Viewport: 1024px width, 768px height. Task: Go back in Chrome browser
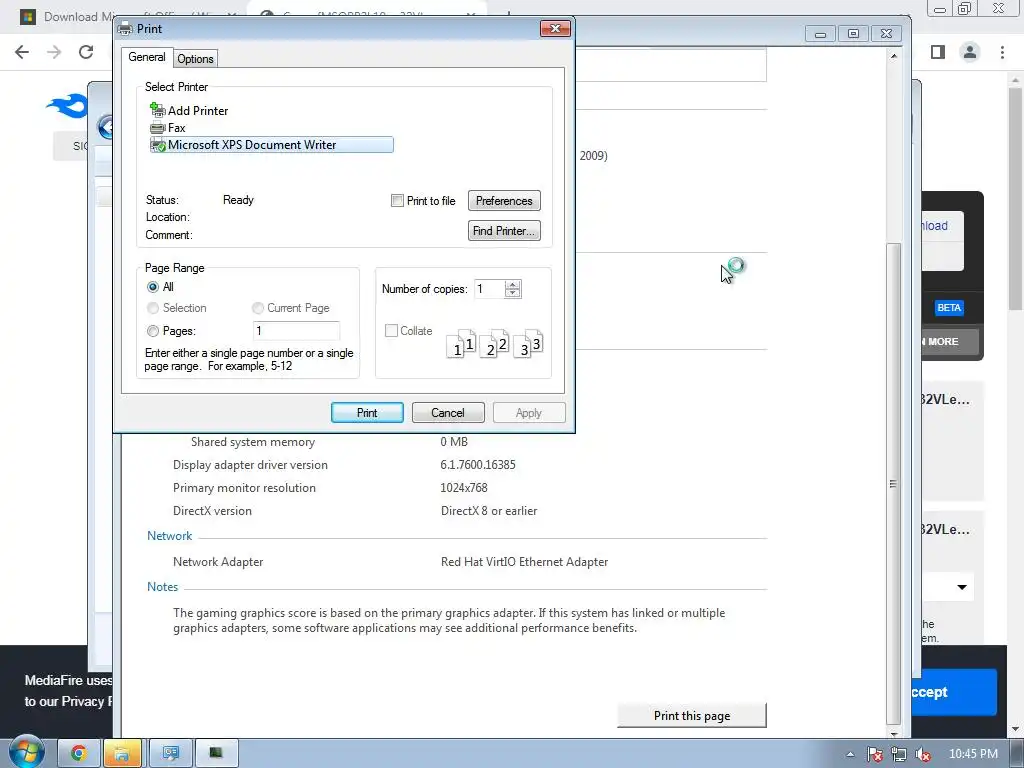(22, 52)
